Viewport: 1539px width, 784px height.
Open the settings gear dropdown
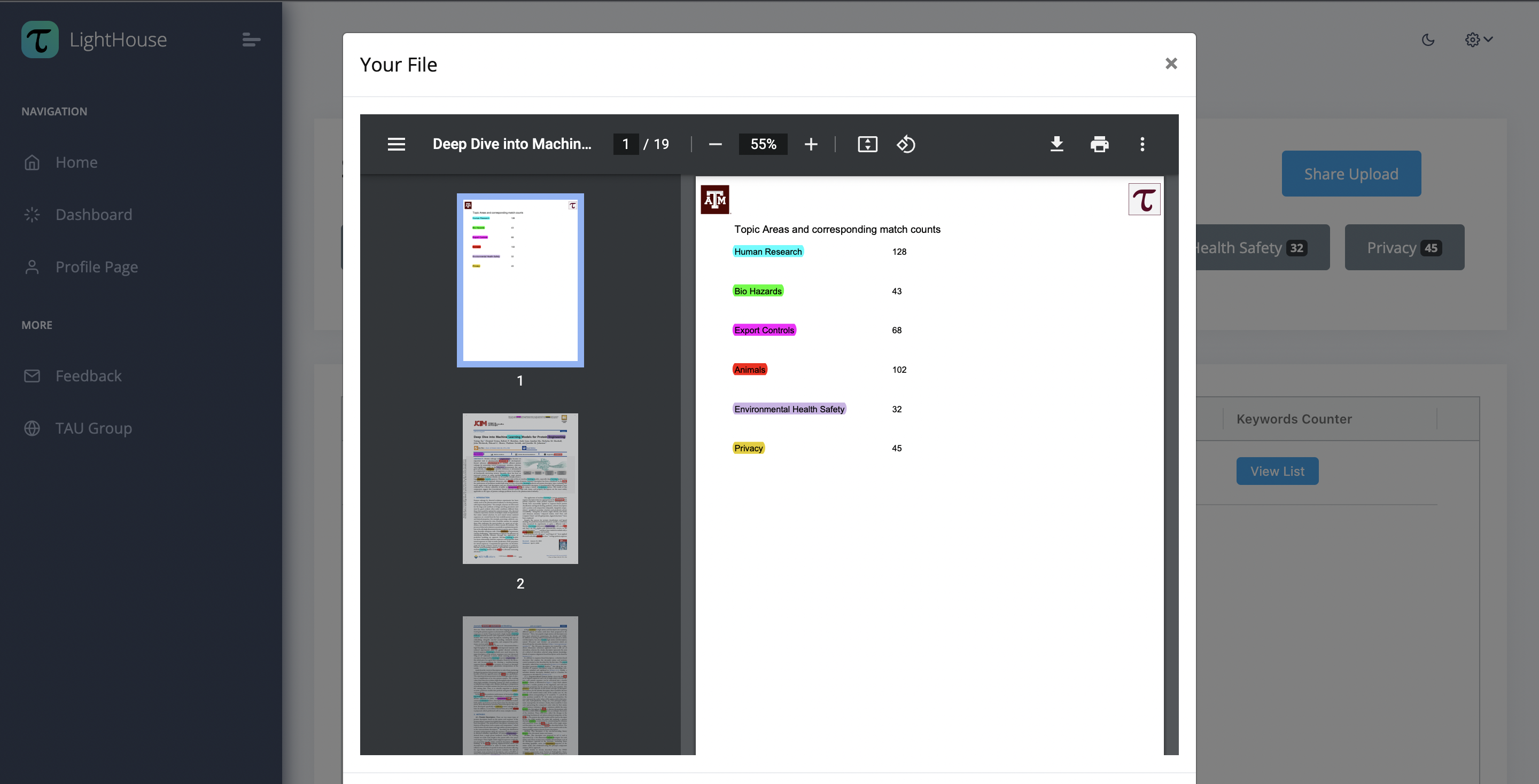pyautogui.click(x=1479, y=40)
